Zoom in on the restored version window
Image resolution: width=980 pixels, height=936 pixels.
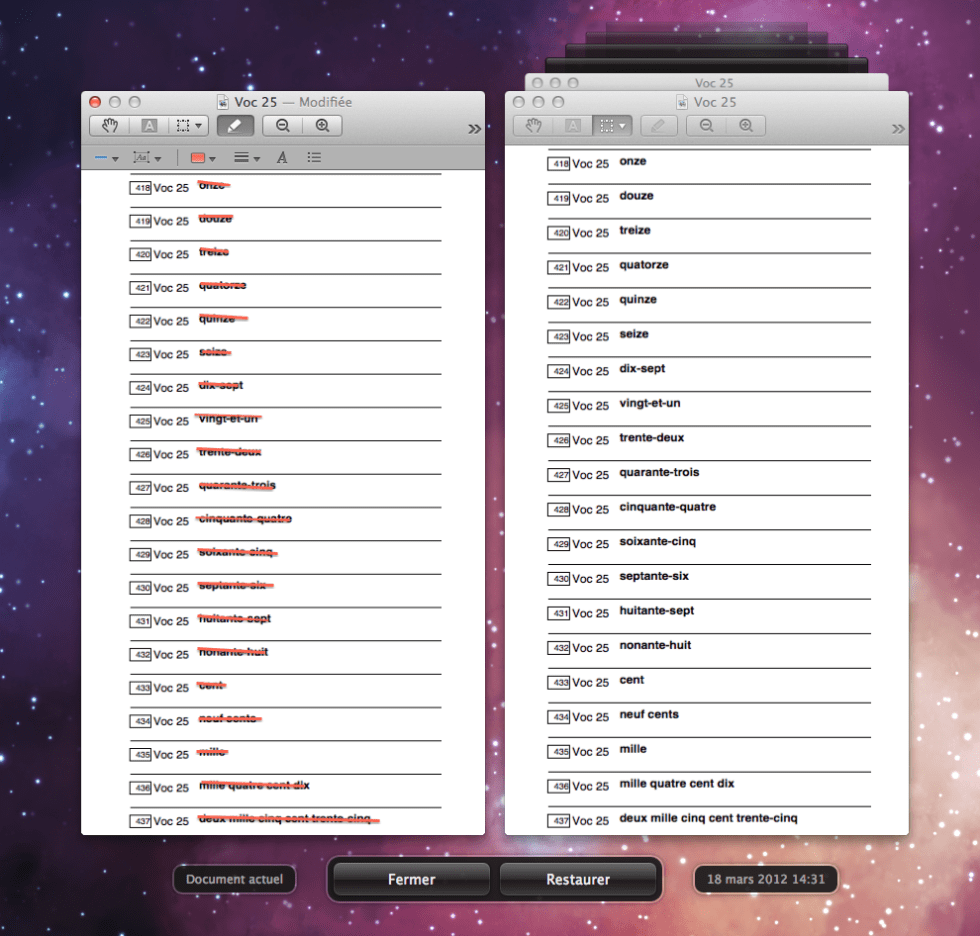tap(746, 126)
